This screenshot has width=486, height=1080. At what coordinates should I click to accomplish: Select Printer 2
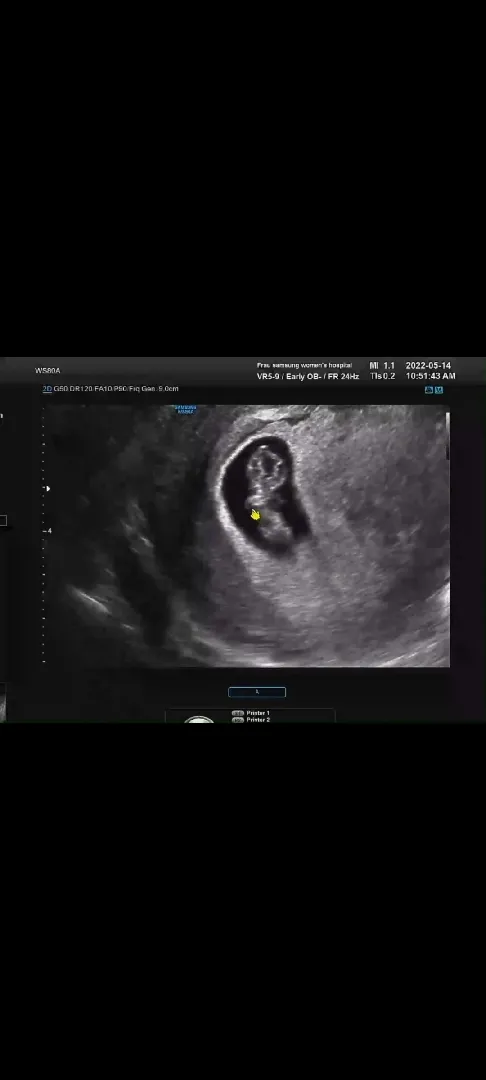[258, 720]
